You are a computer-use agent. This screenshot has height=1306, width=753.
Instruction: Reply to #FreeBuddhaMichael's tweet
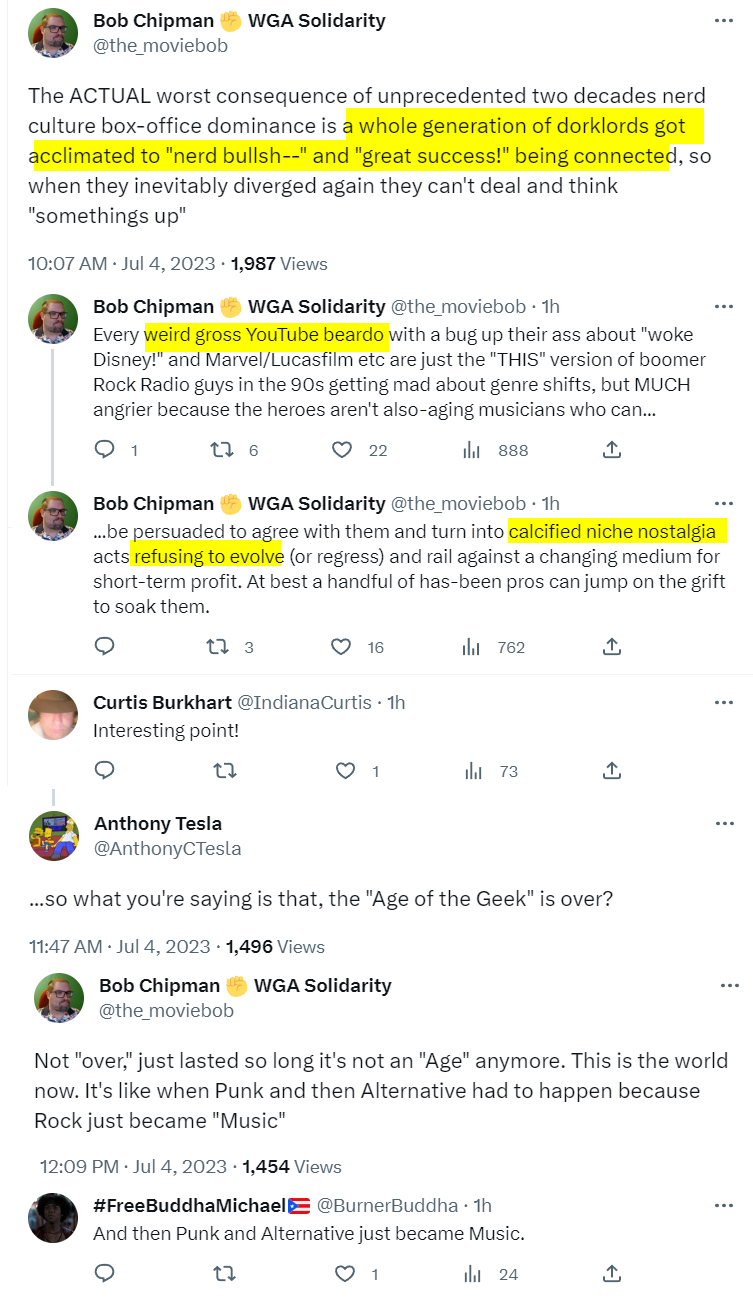[105, 1274]
